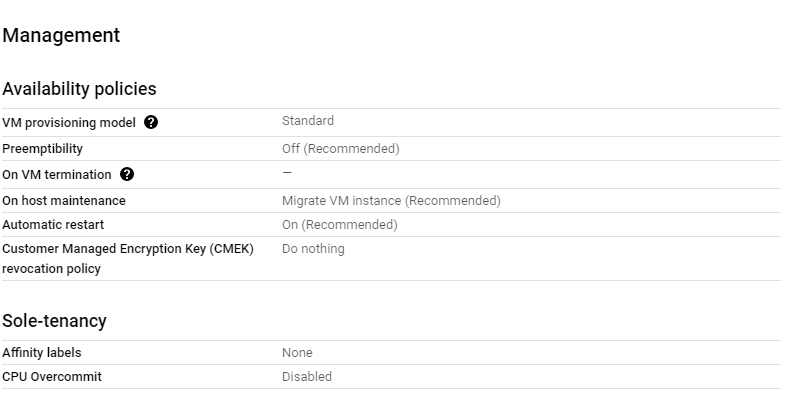Viewport: 790px width, 393px height.
Task: Click the Do nothing policy value
Action: pos(313,249)
